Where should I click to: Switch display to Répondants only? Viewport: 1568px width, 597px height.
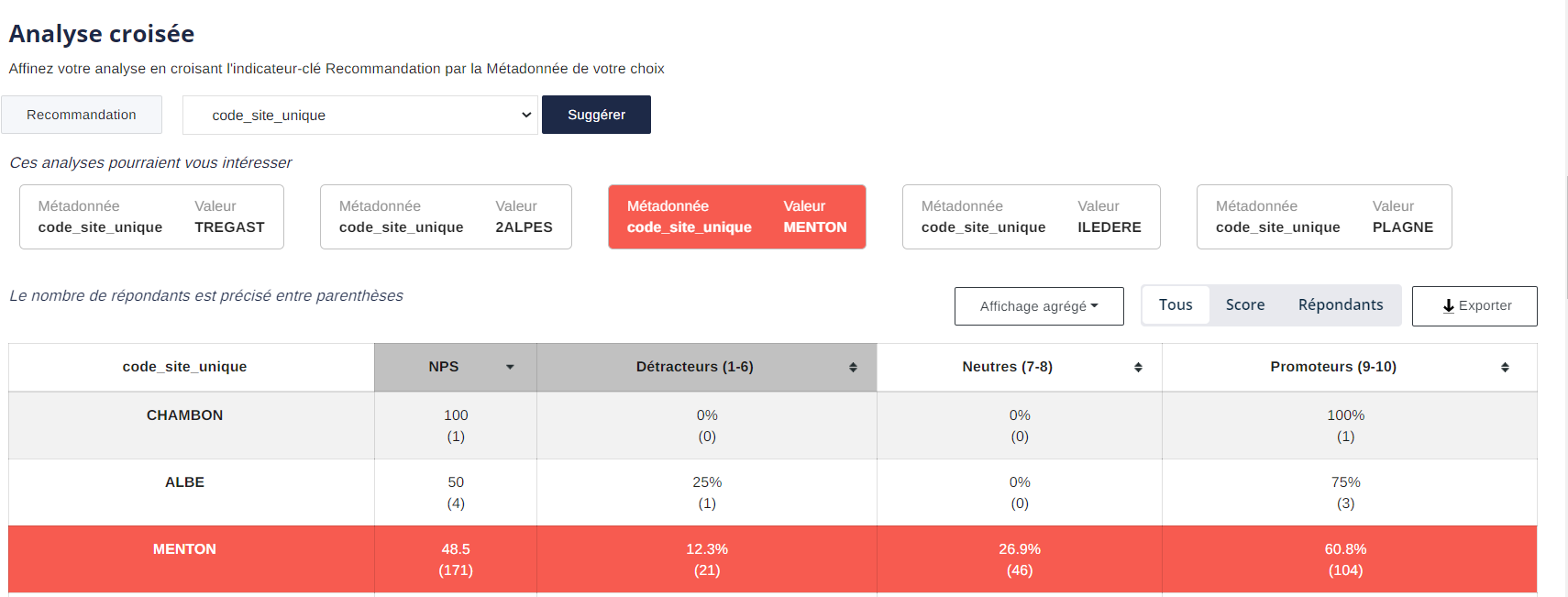pos(1340,305)
